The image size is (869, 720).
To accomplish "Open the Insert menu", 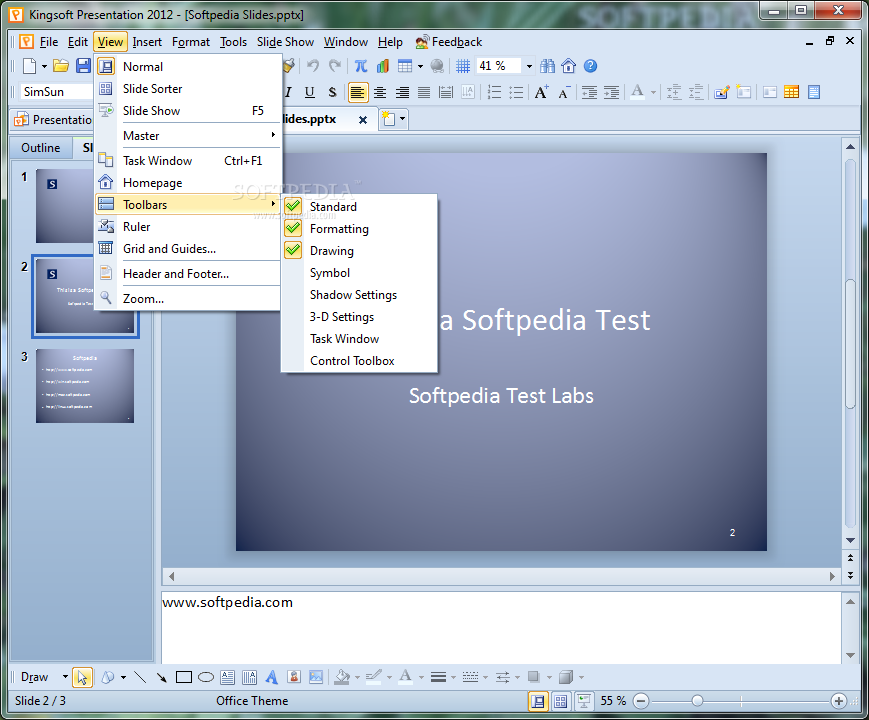I will [x=147, y=42].
